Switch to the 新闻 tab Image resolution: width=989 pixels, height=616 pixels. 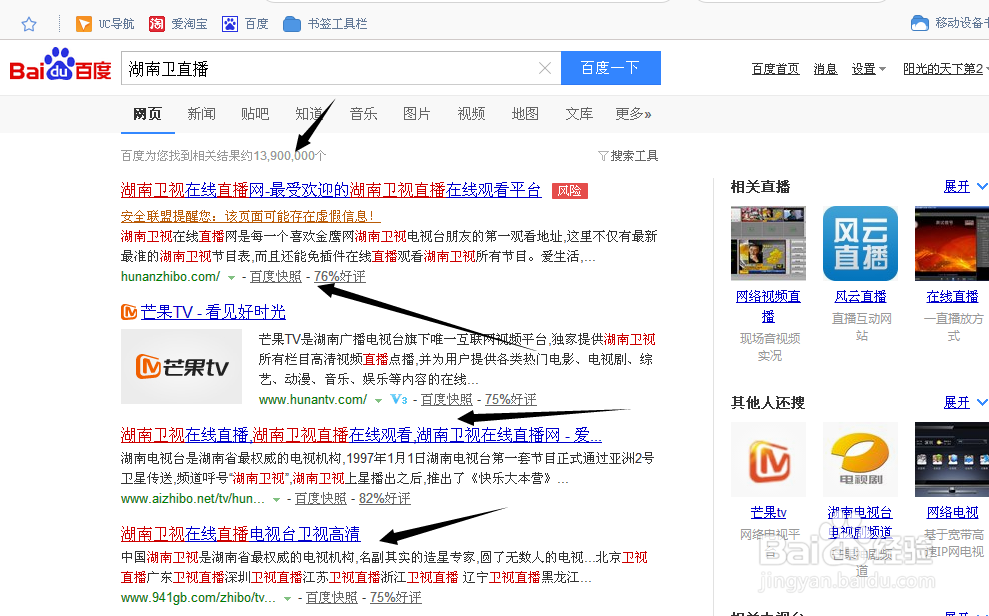tap(201, 113)
